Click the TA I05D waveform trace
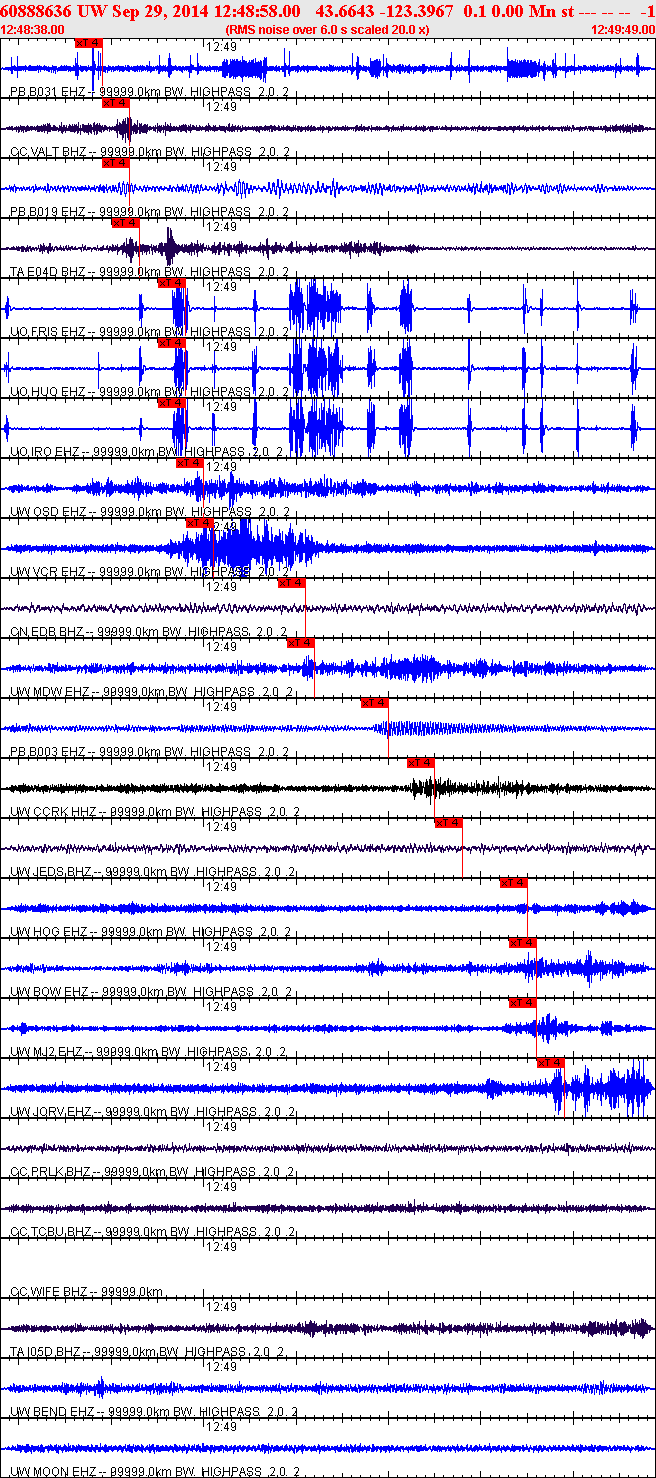 coord(328,1328)
